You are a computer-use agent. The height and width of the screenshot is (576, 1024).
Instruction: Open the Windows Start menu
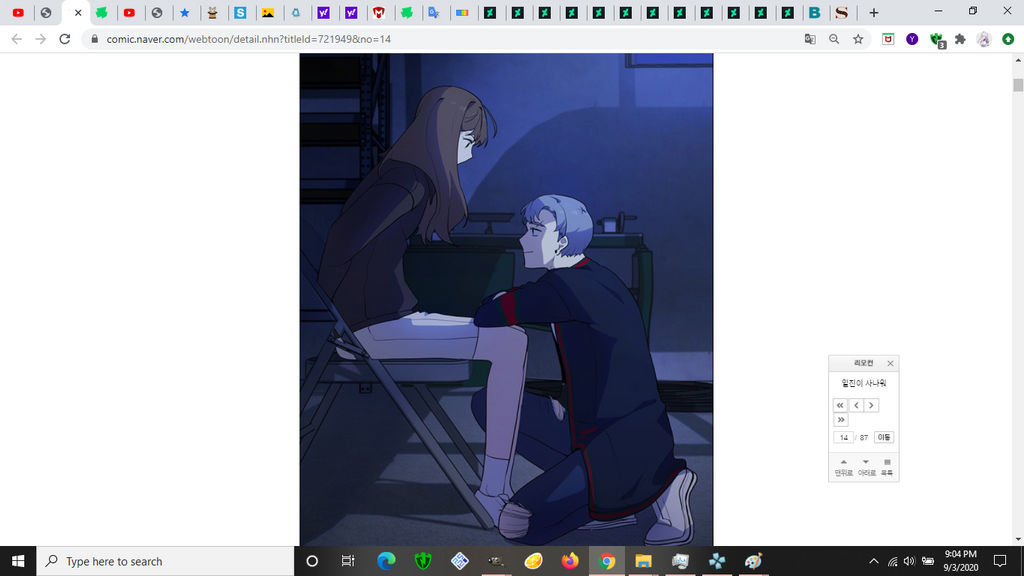[18, 561]
